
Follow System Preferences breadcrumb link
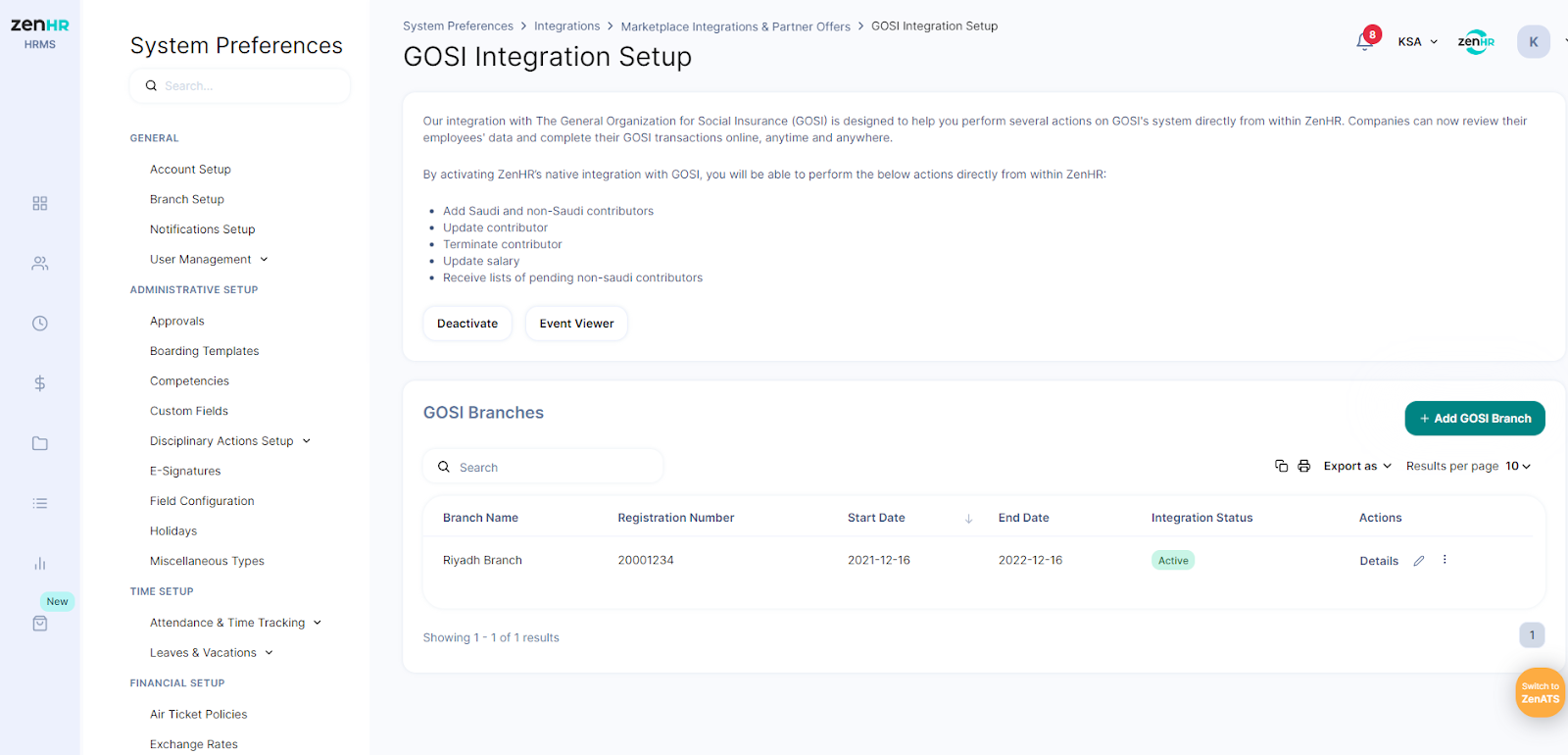coord(458,26)
